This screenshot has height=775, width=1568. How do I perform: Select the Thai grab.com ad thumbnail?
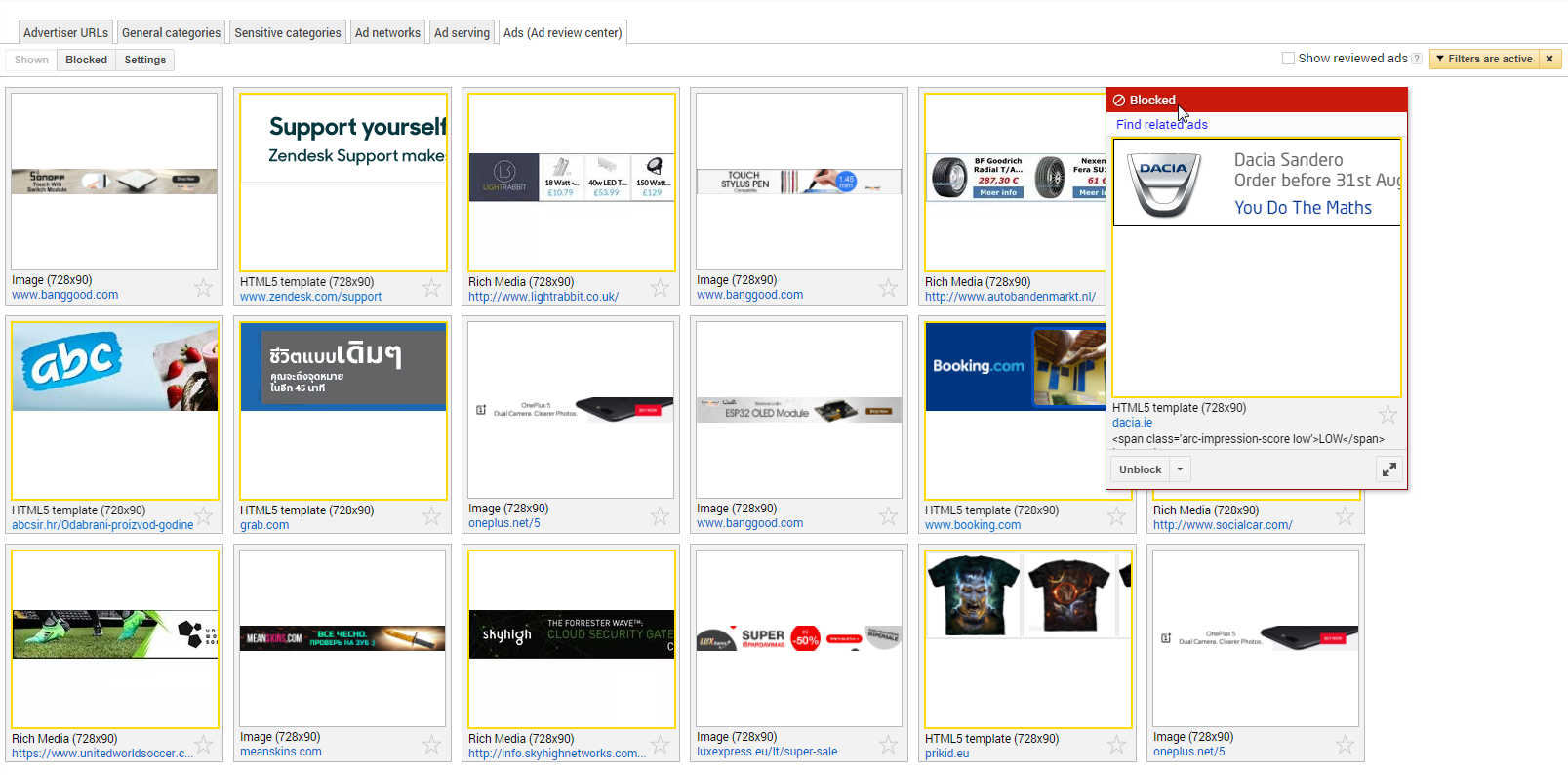pyautogui.click(x=343, y=411)
